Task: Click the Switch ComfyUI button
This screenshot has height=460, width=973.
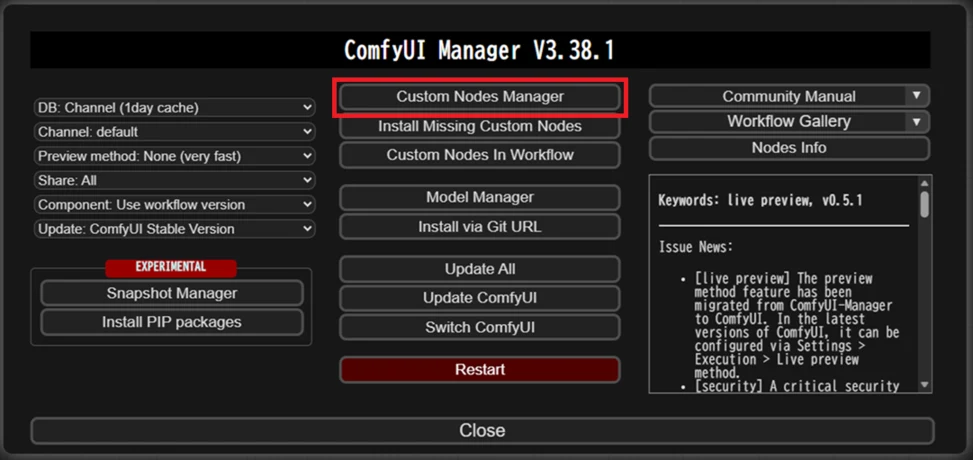Action: pyautogui.click(x=480, y=327)
